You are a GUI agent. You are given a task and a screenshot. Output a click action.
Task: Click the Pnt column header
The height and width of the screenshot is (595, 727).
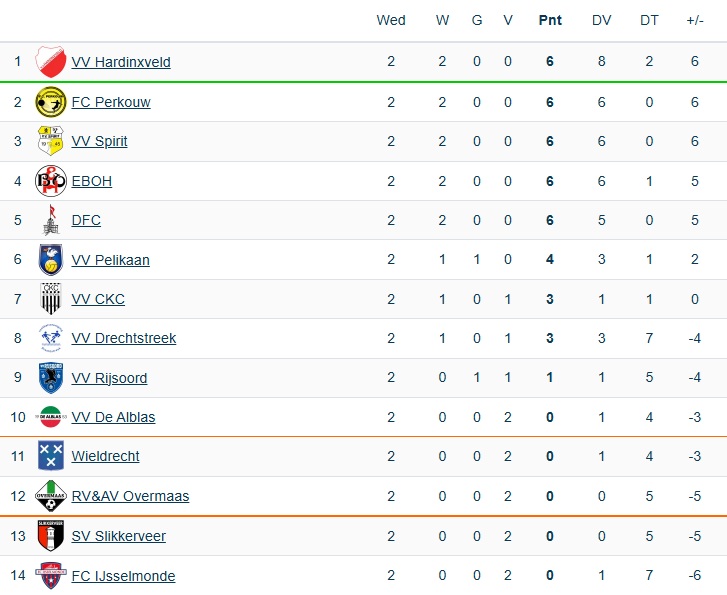[550, 20]
